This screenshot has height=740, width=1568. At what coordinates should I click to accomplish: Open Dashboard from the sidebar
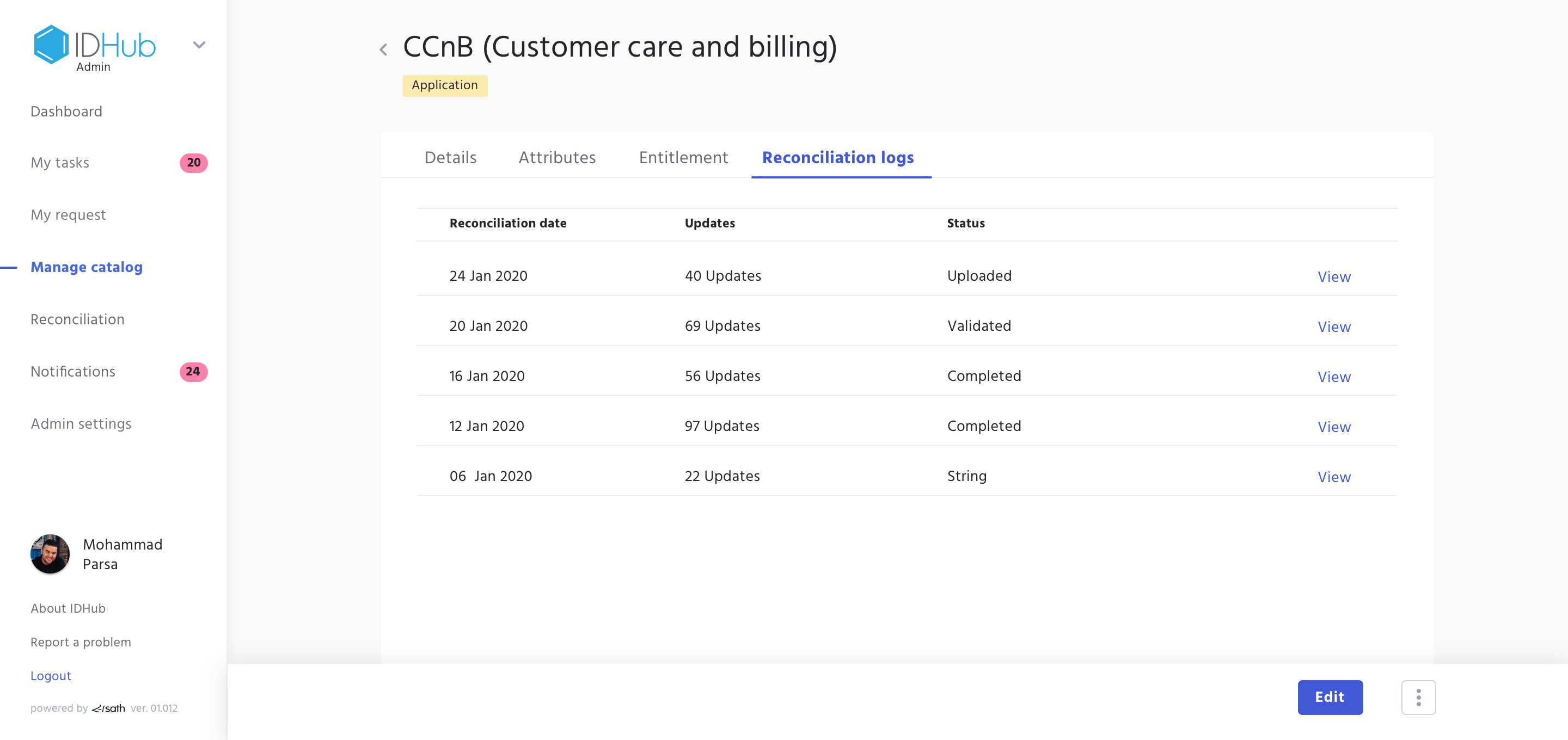click(66, 112)
